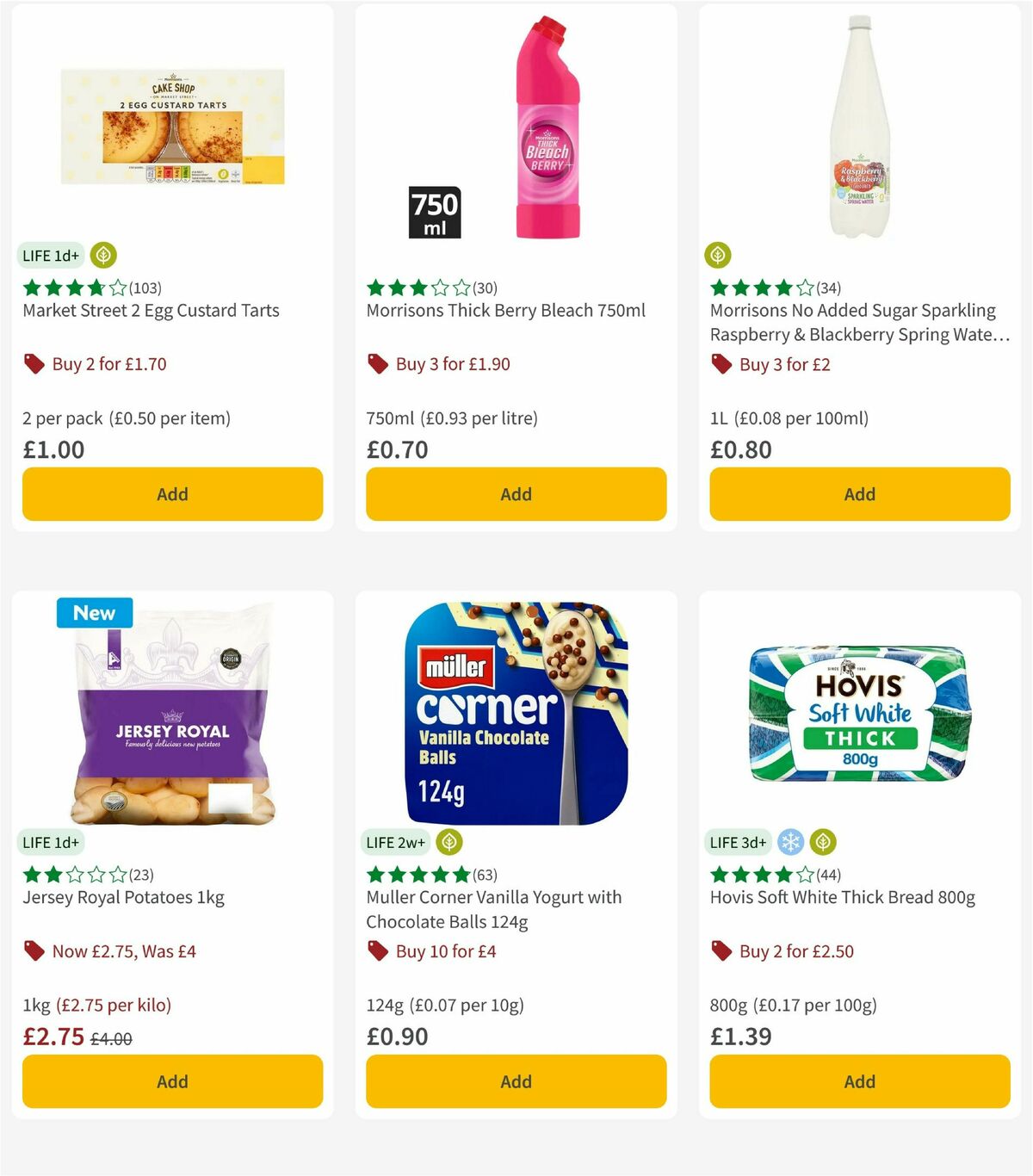Click the star rating for Morrisons Thick Berry Bleach

click(419, 288)
